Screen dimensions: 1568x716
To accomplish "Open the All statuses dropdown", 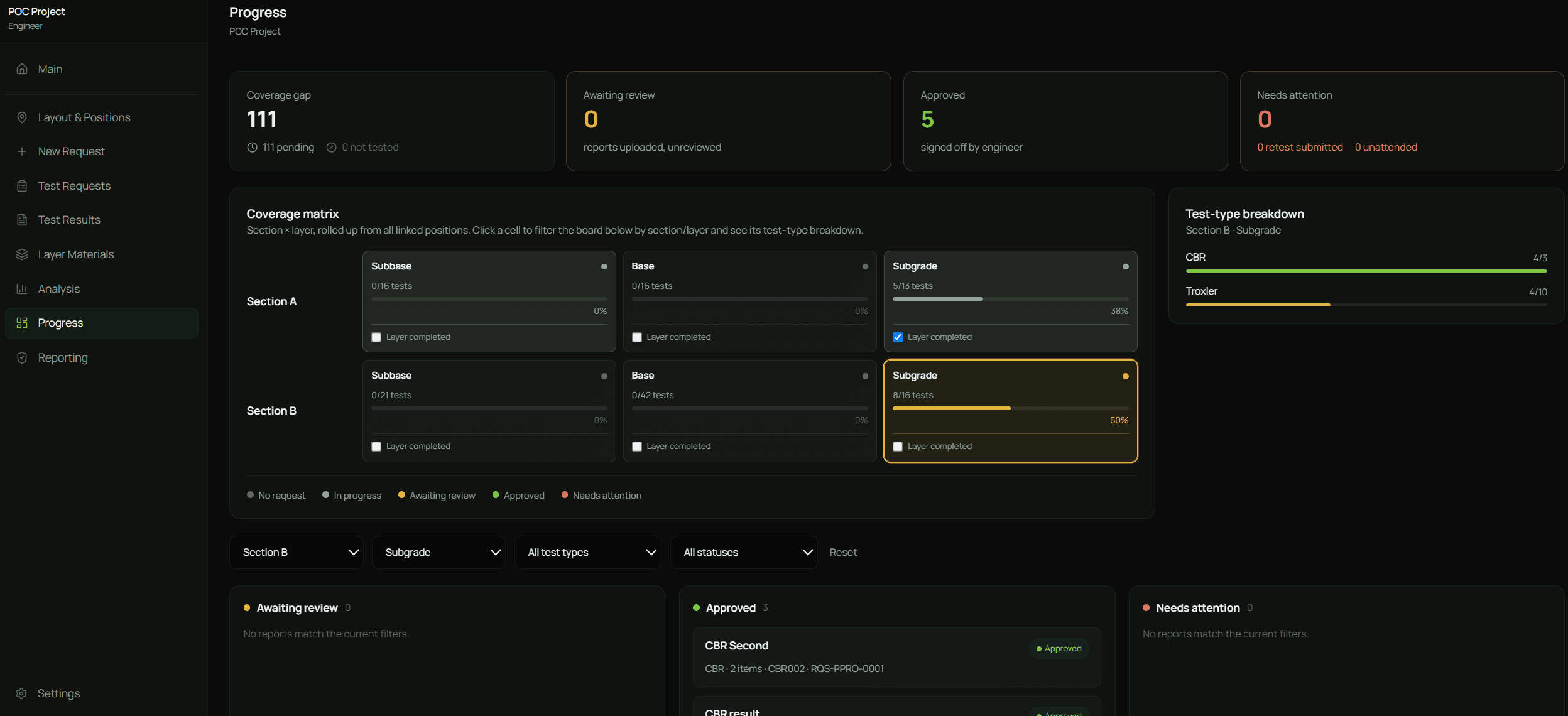I will (x=744, y=553).
